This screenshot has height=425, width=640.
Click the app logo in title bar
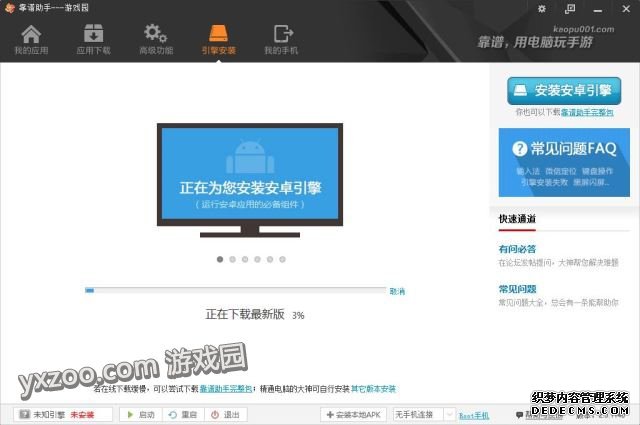pyautogui.click(x=9, y=8)
